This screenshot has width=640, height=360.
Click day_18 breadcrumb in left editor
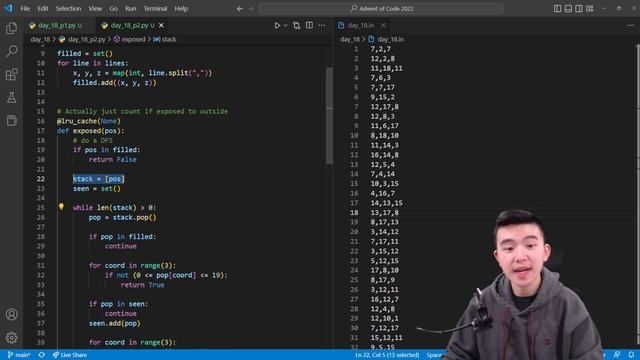coord(40,39)
